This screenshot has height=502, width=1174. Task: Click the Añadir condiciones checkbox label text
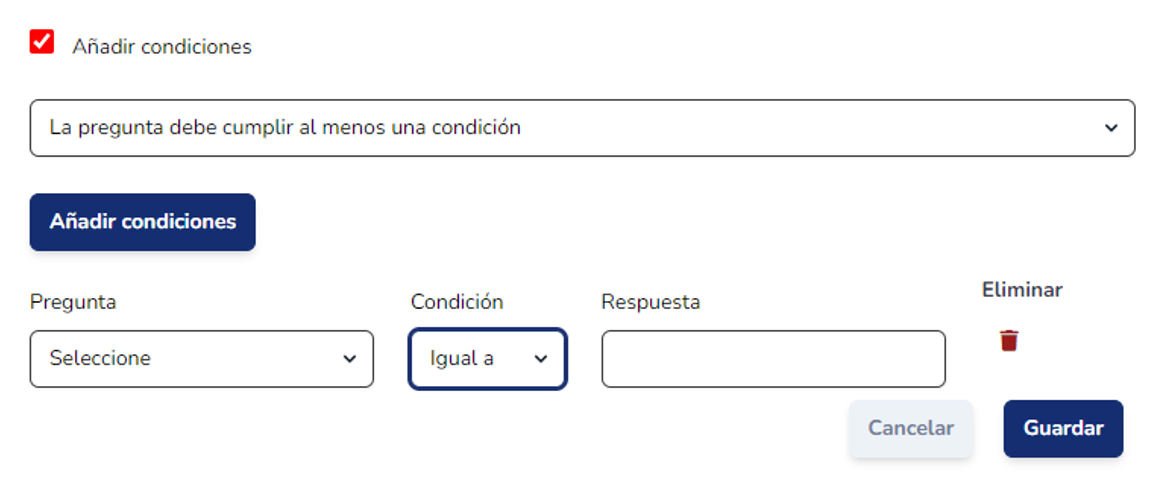162,47
